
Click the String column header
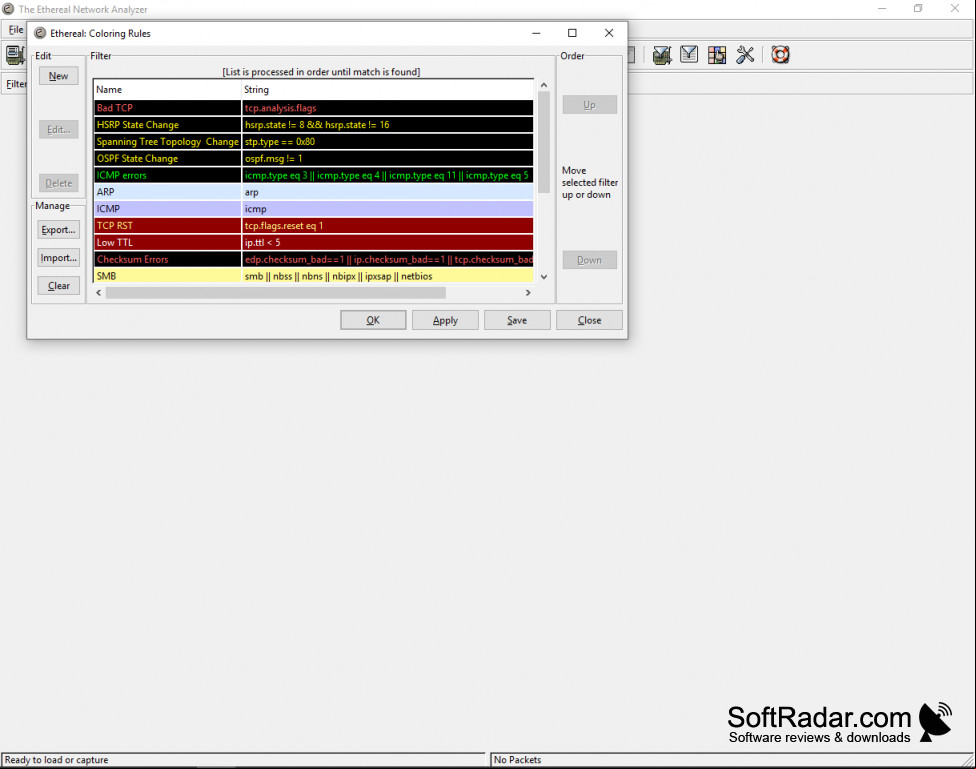pyautogui.click(x=387, y=90)
